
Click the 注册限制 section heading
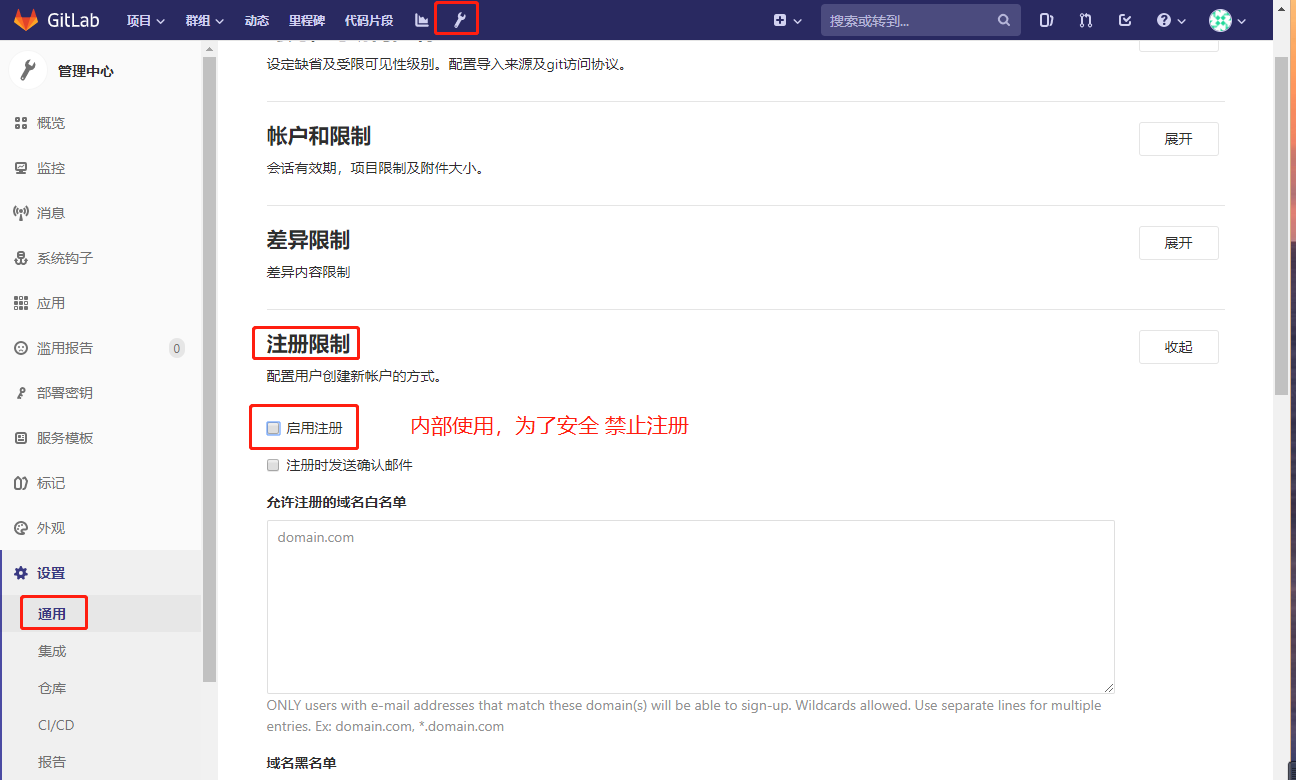[x=308, y=344]
